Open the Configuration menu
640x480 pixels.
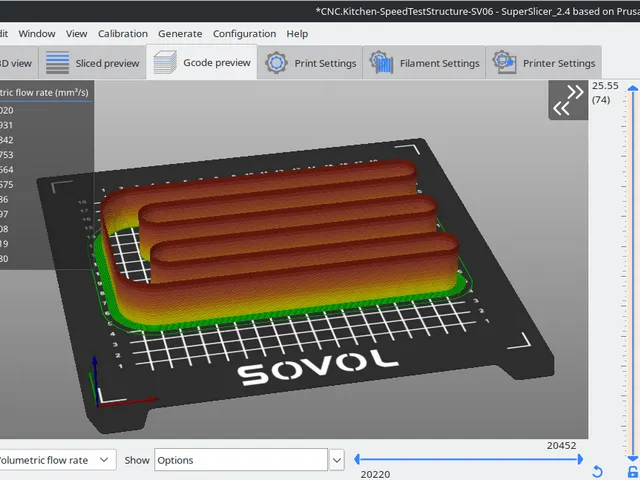click(244, 34)
